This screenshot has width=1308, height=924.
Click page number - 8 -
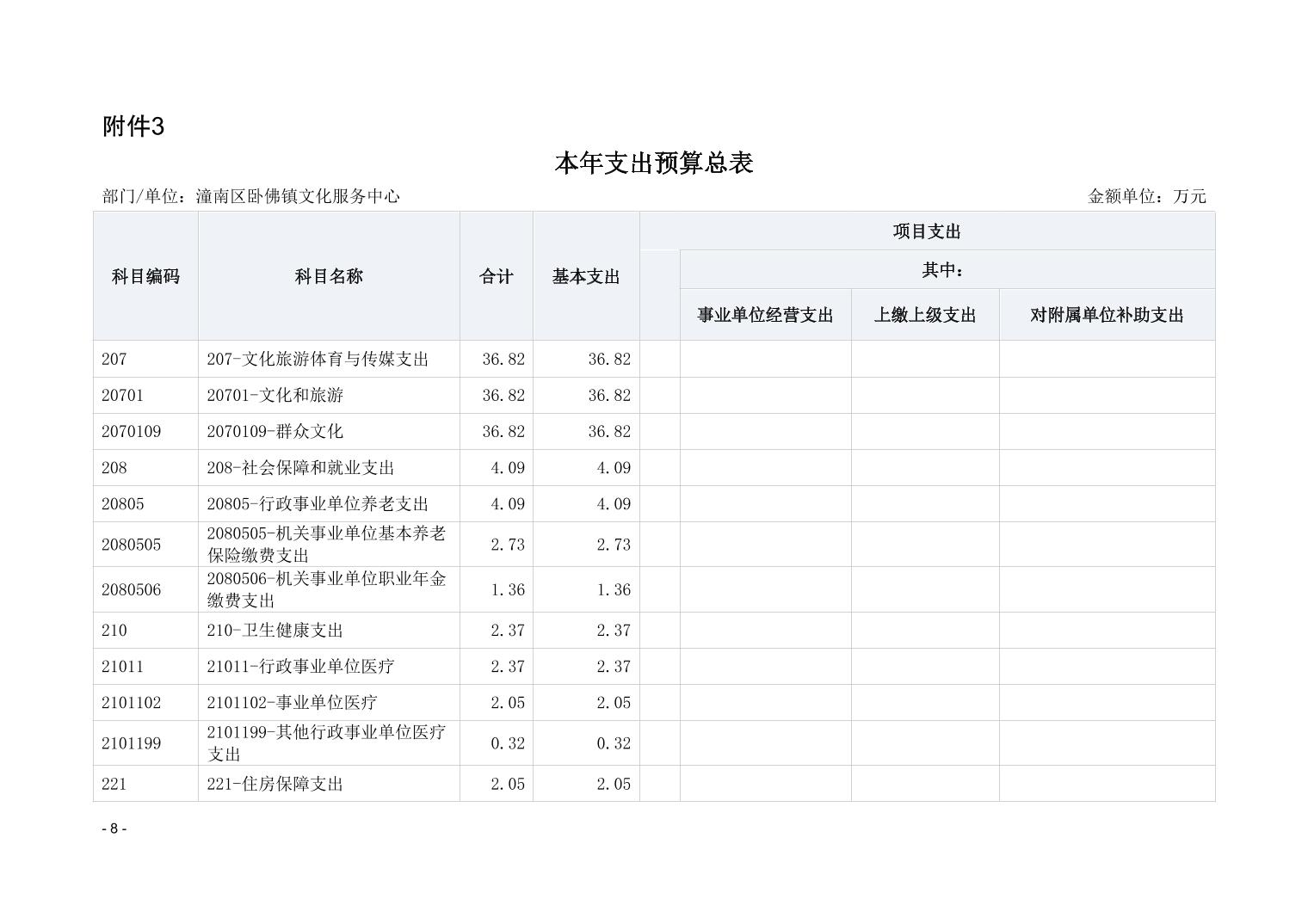[x=114, y=829]
